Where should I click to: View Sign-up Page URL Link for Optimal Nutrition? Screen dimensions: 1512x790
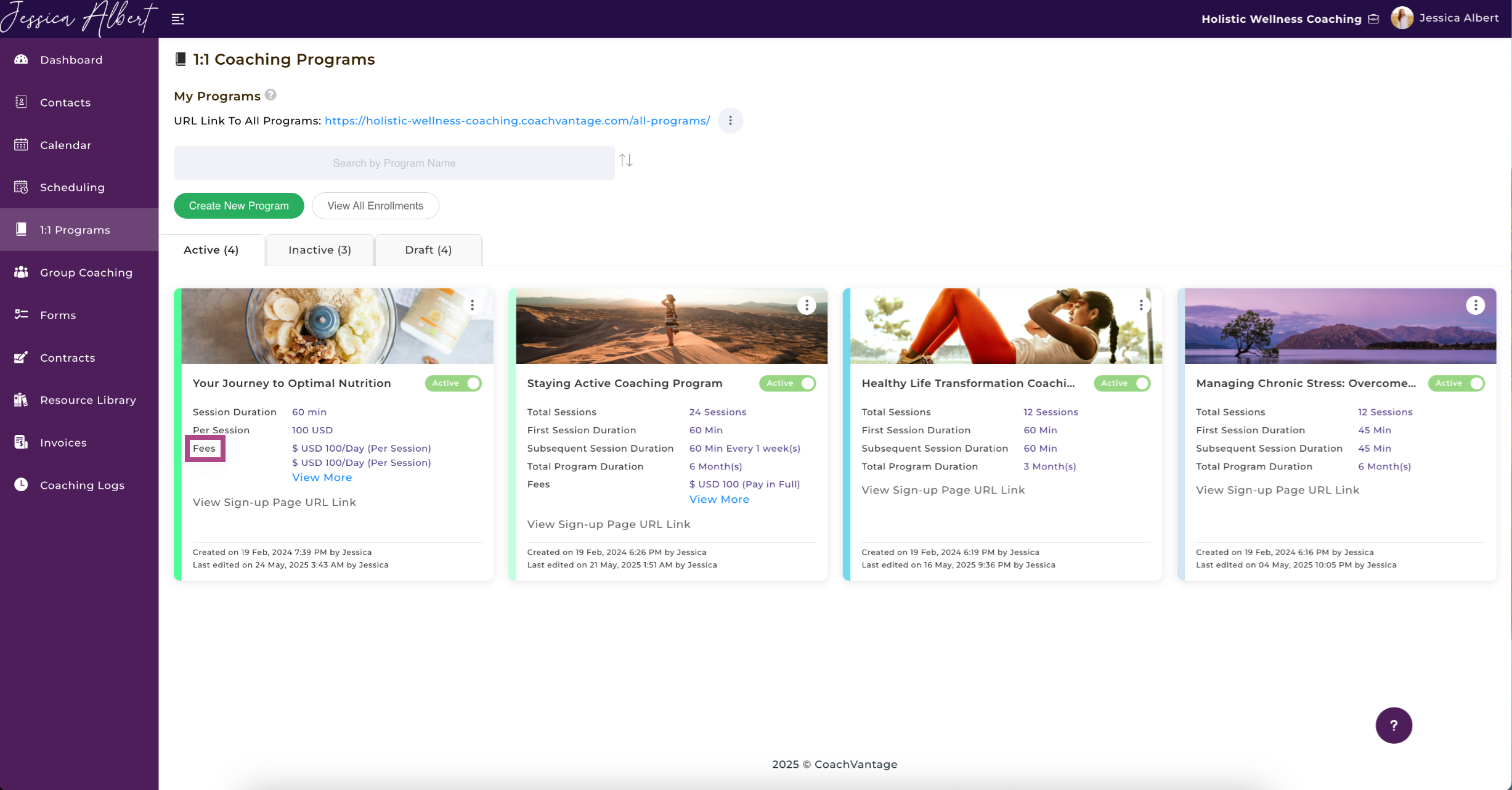(274, 502)
